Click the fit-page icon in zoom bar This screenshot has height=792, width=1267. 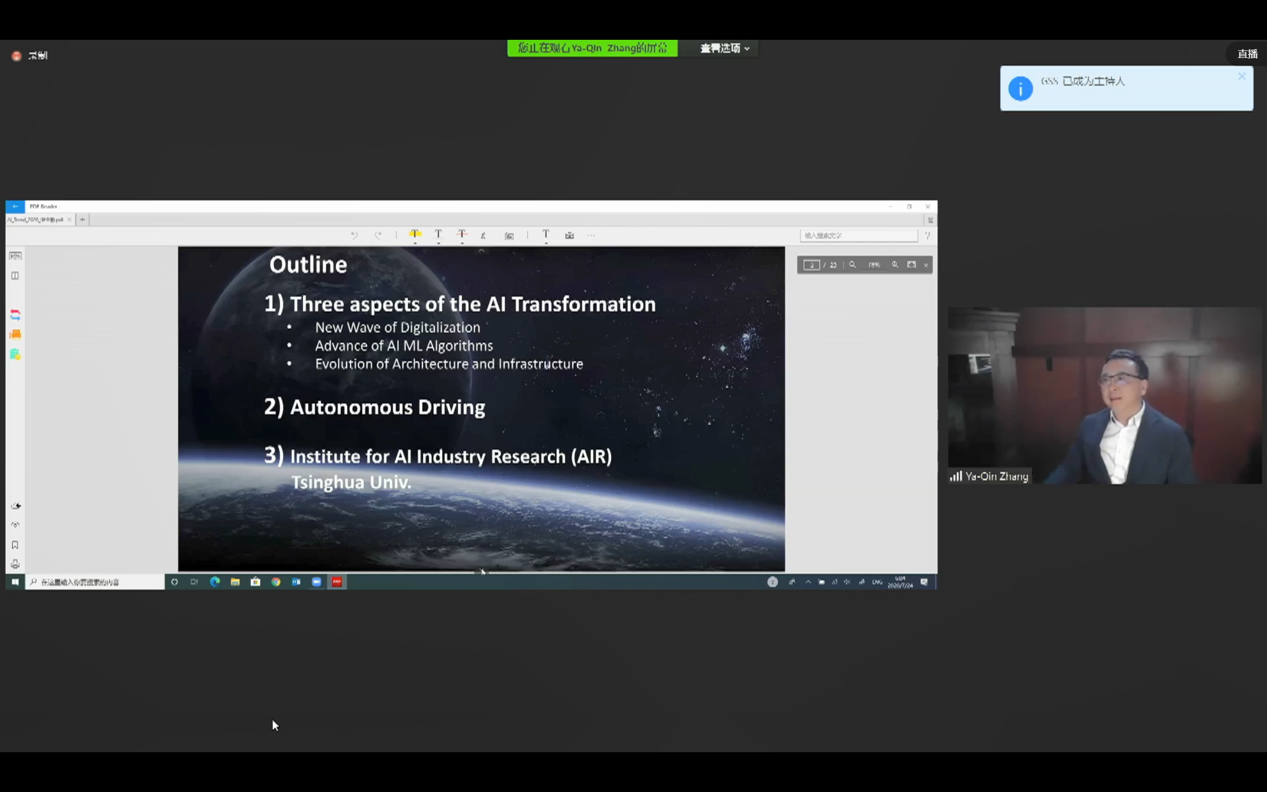coord(911,265)
